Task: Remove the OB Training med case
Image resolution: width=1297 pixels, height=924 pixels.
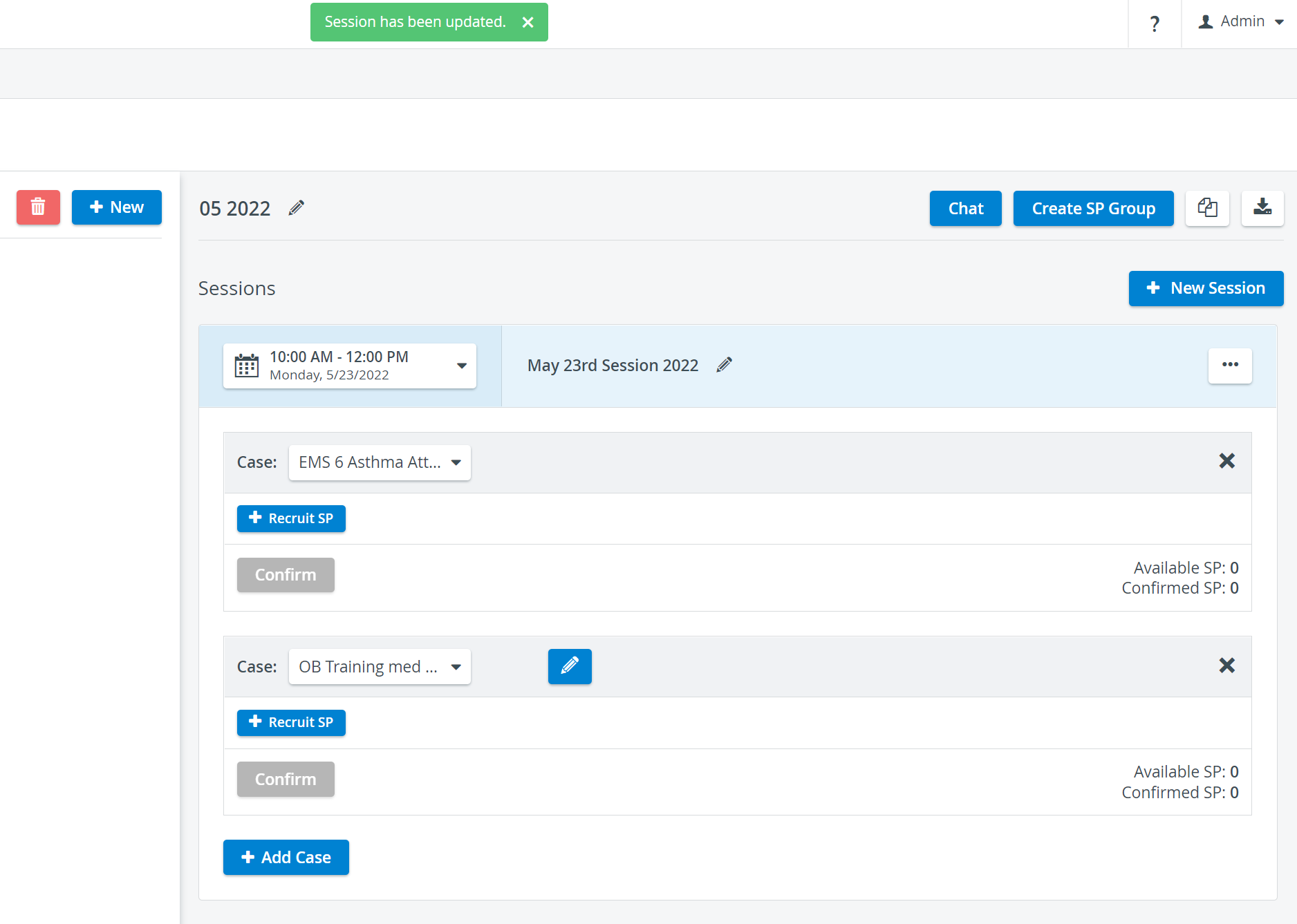Action: (1226, 666)
